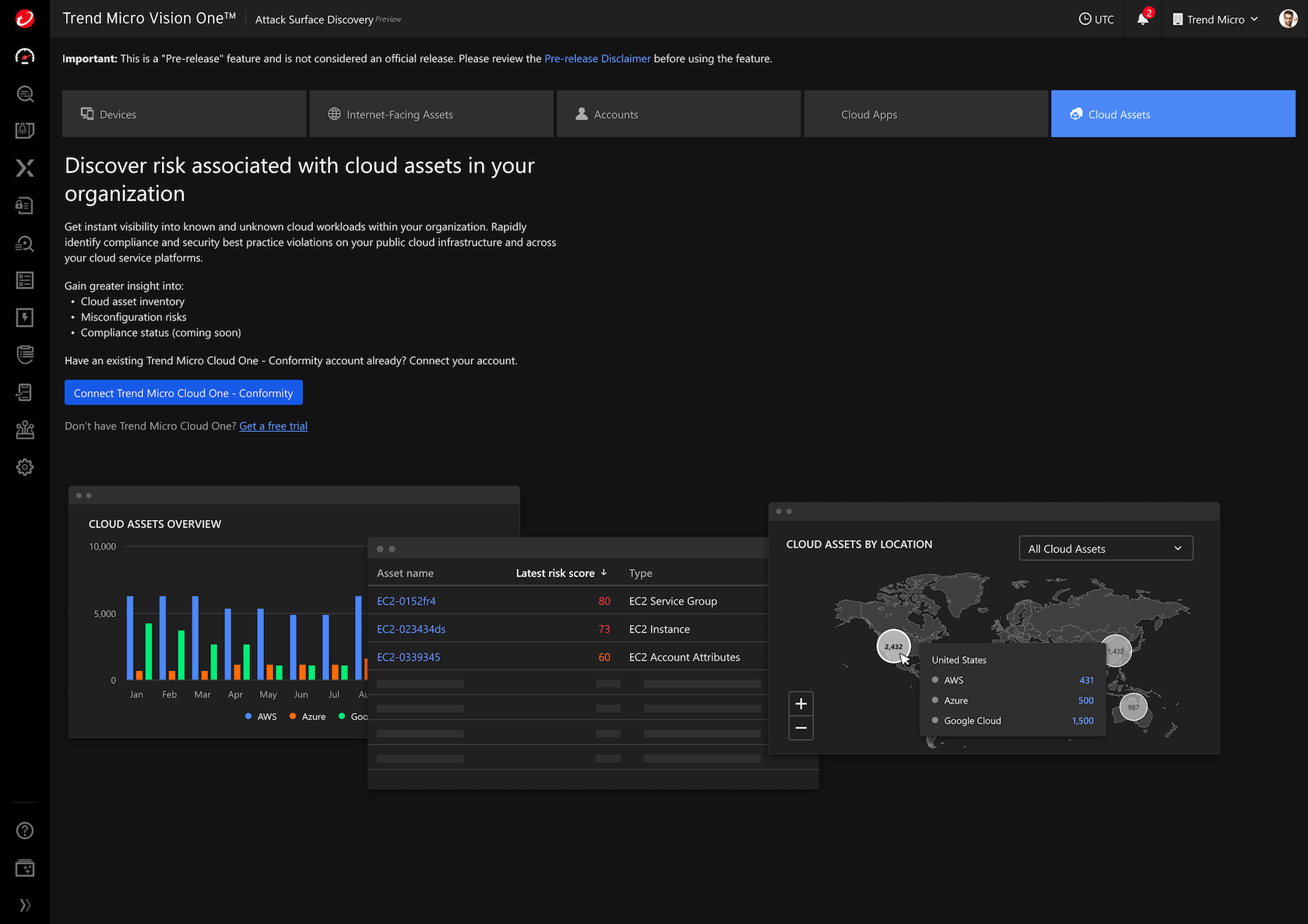
Task: Zoom in on the map with plus
Action: point(800,704)
